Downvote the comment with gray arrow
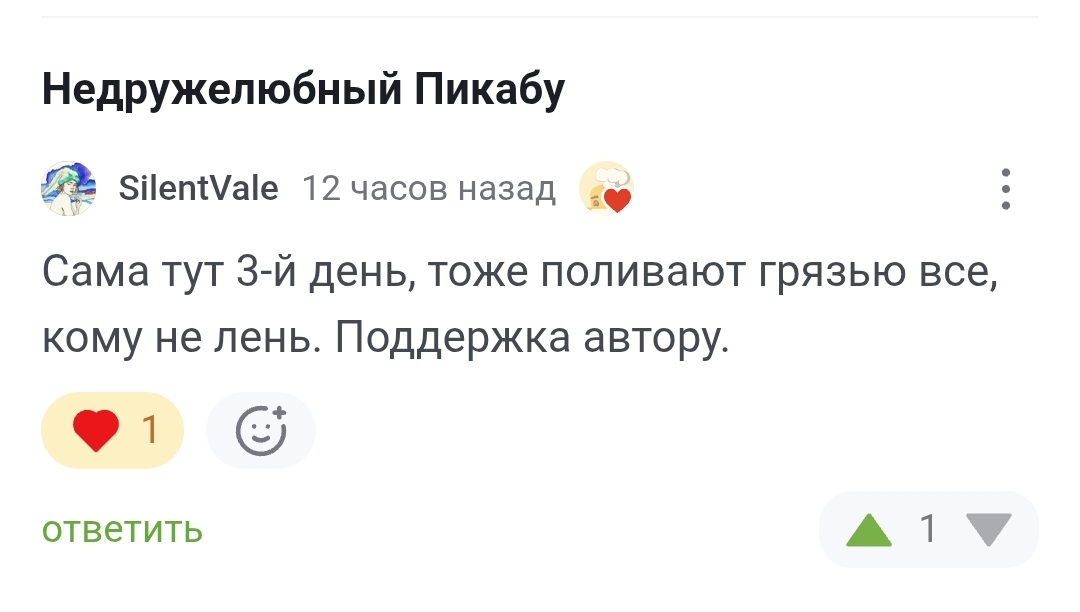The image size is (1080, 612). 991,529
